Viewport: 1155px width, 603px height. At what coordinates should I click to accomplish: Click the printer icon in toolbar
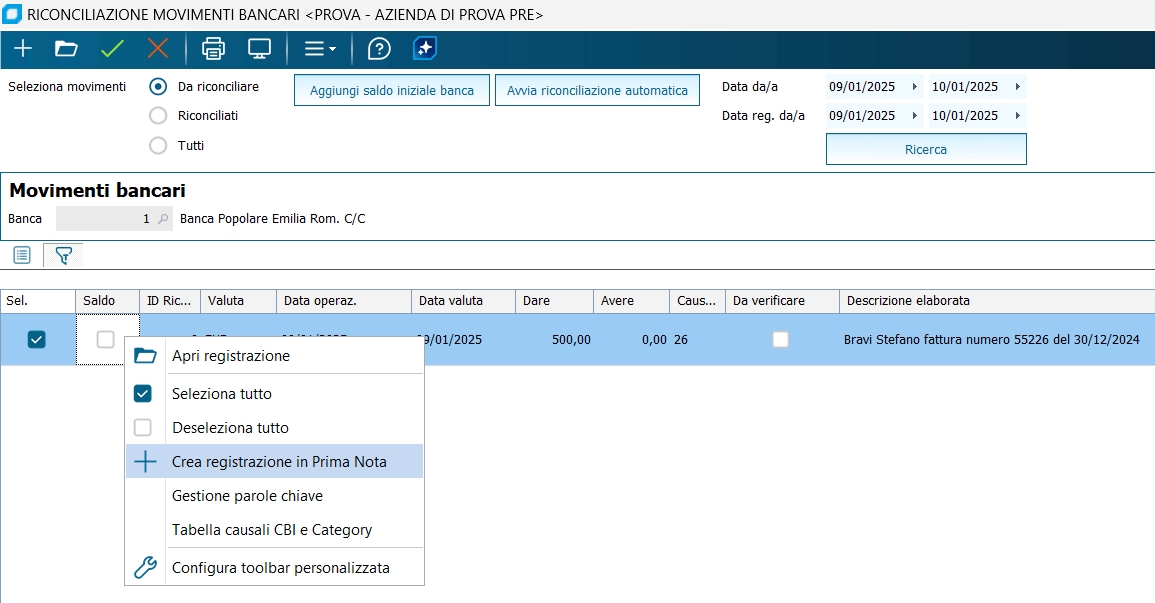point(213,48)
